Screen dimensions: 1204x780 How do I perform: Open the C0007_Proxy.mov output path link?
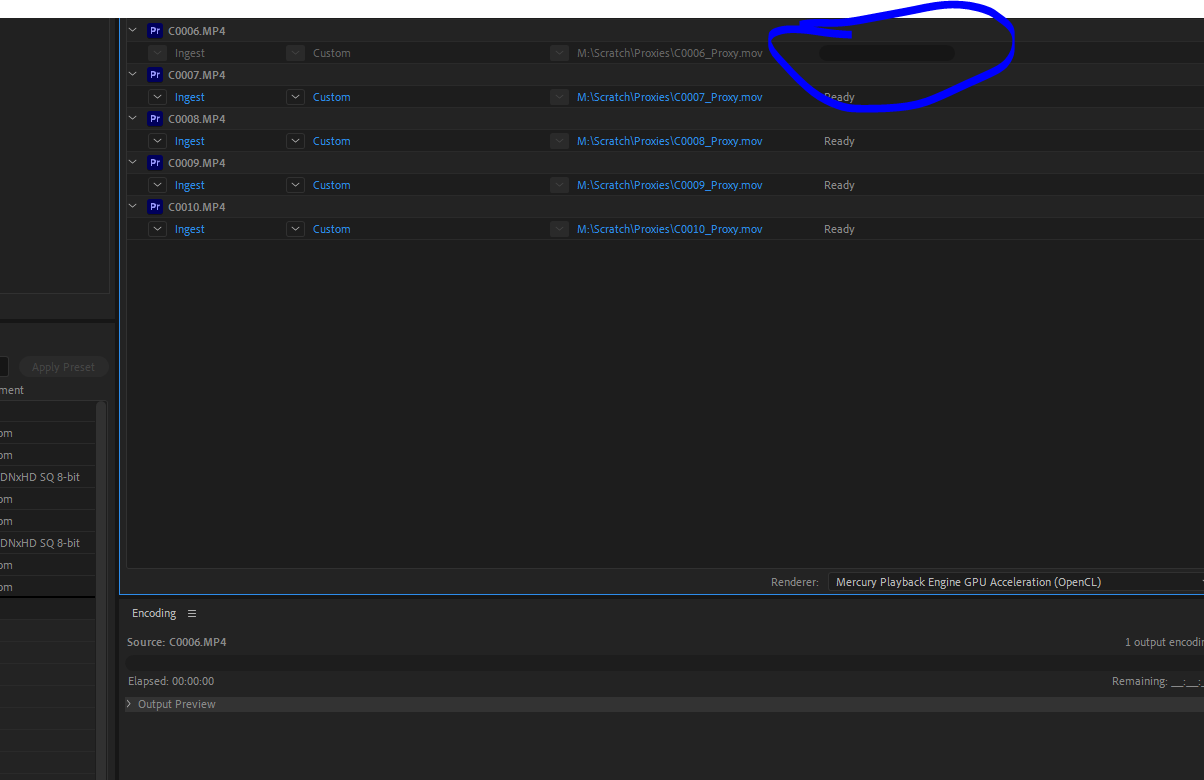point(670,96)
